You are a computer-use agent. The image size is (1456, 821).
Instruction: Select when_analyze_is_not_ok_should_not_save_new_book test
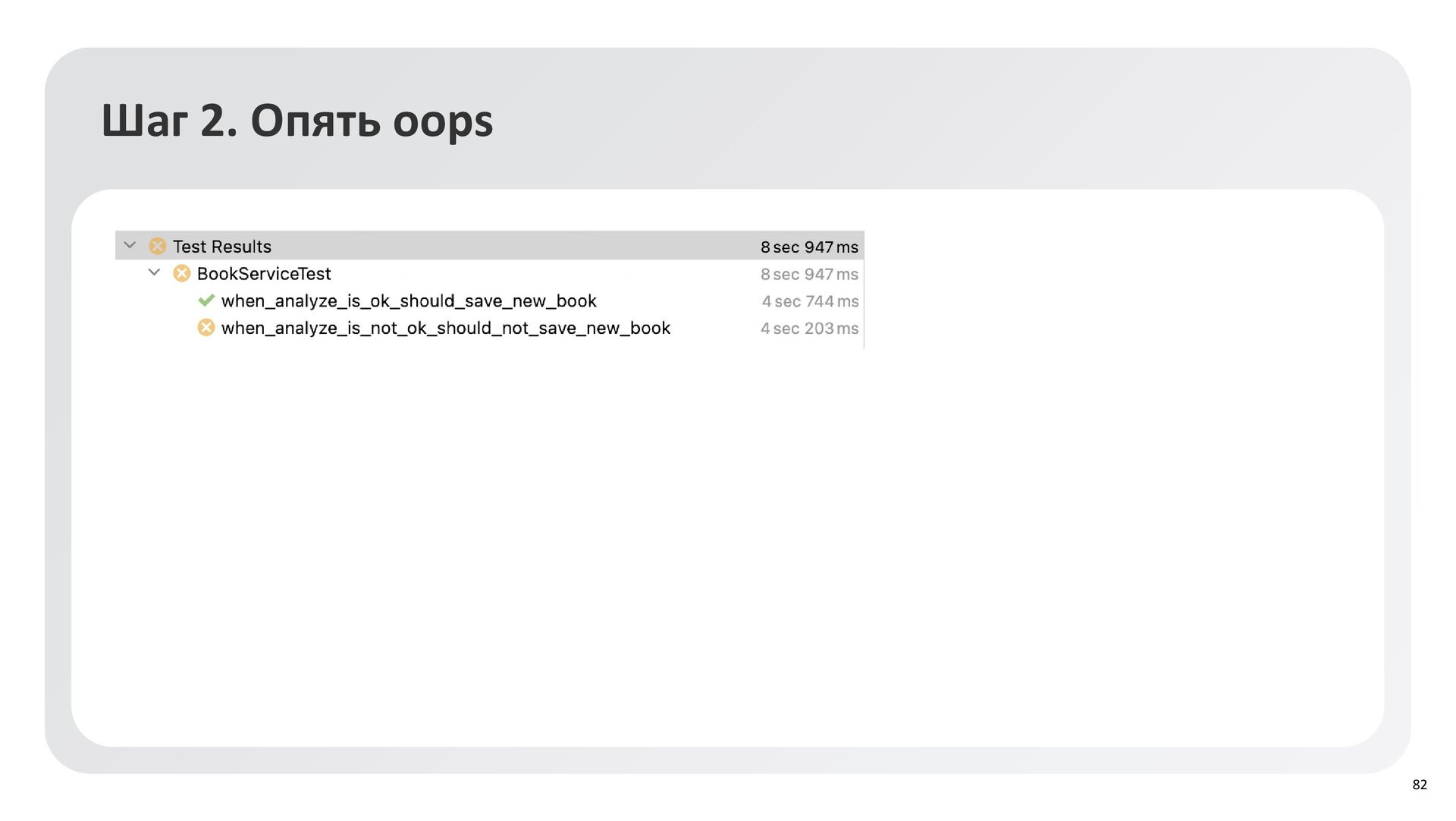(446, 329)
